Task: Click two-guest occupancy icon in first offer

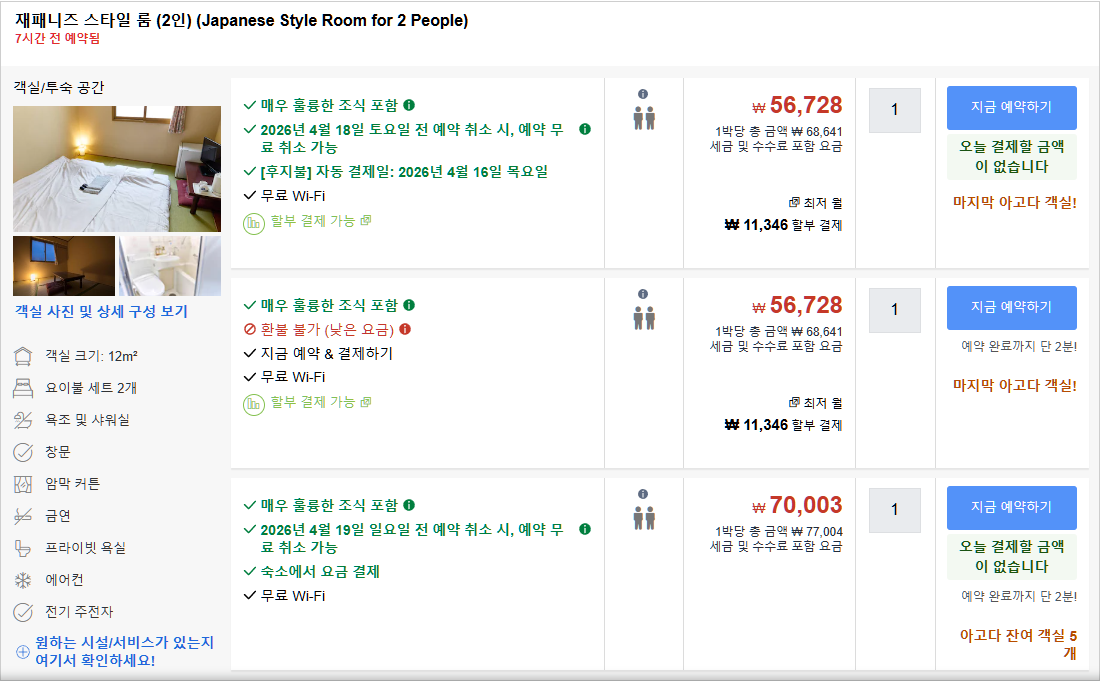Action: click(x=643, y=118)
